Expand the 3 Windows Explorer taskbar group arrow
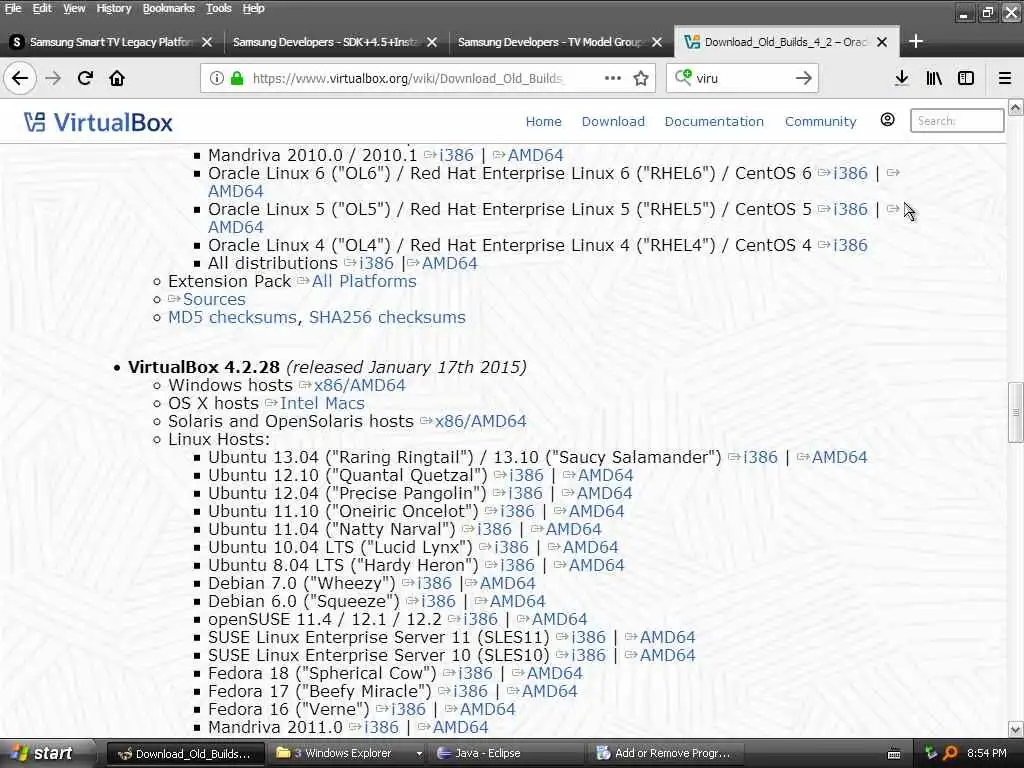The height and width of the screenshot is (768, 1024). (419, 754)
